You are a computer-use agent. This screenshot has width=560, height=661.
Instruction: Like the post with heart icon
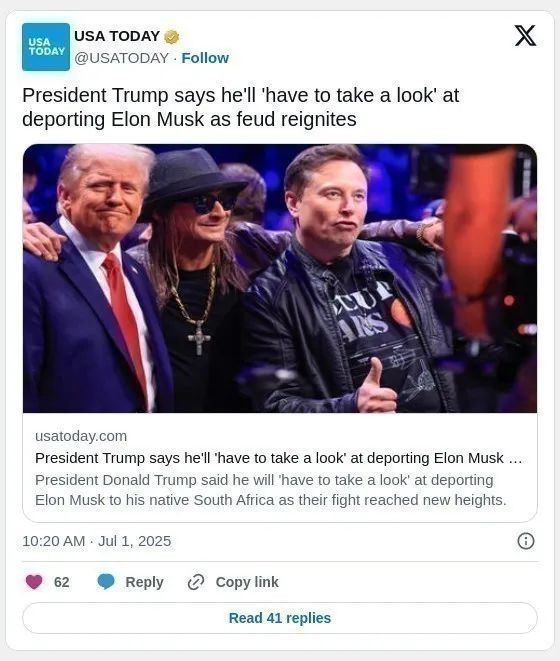[34, 582]
